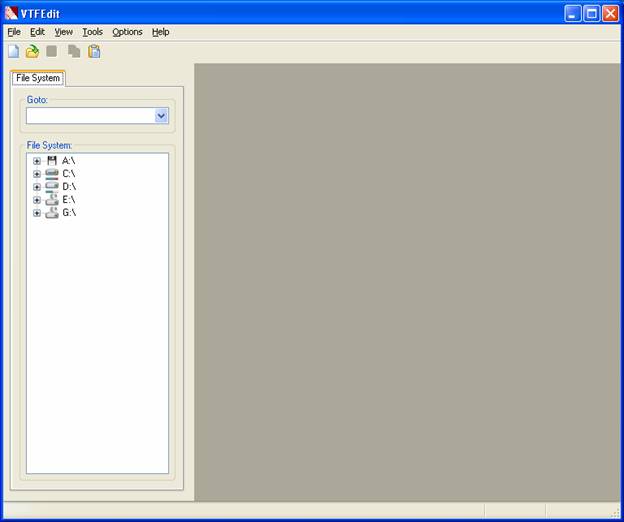Viewport: 624px width, 522px height.
Task: Expand the A:\ drive node
Action: 37,161
